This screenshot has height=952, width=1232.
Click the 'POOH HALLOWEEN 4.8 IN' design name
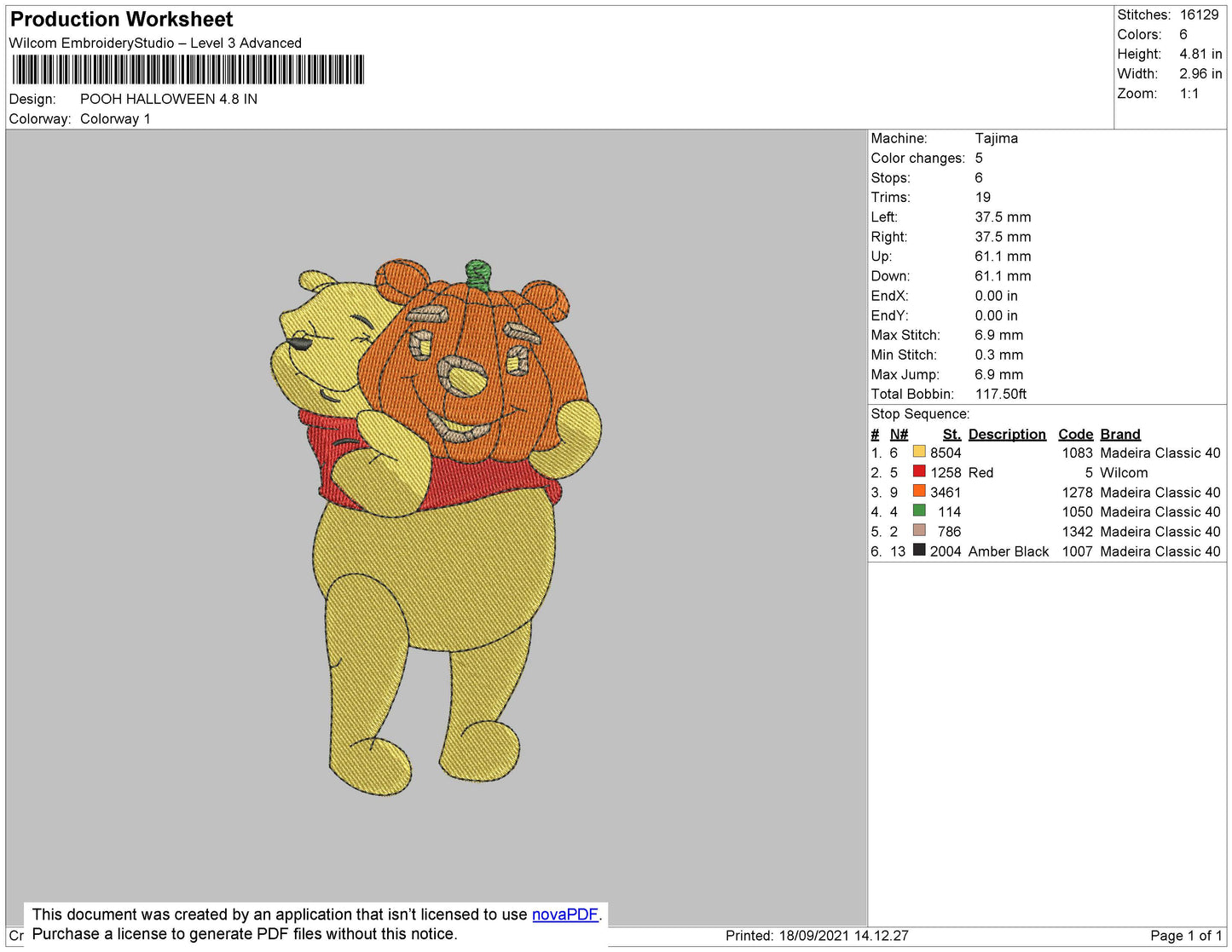point(169,99)
